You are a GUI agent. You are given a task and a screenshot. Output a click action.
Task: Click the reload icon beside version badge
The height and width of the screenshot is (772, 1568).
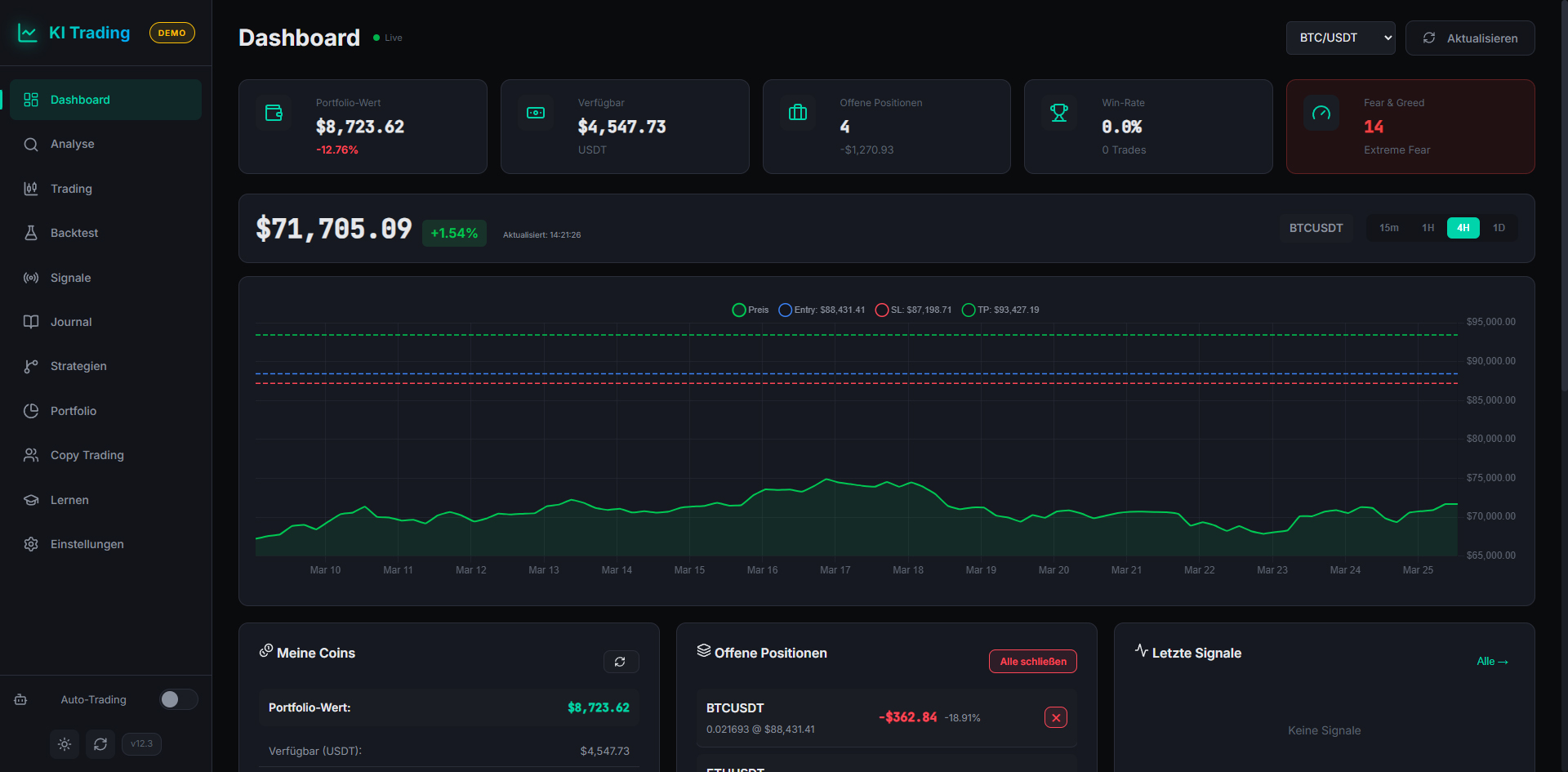100,744
